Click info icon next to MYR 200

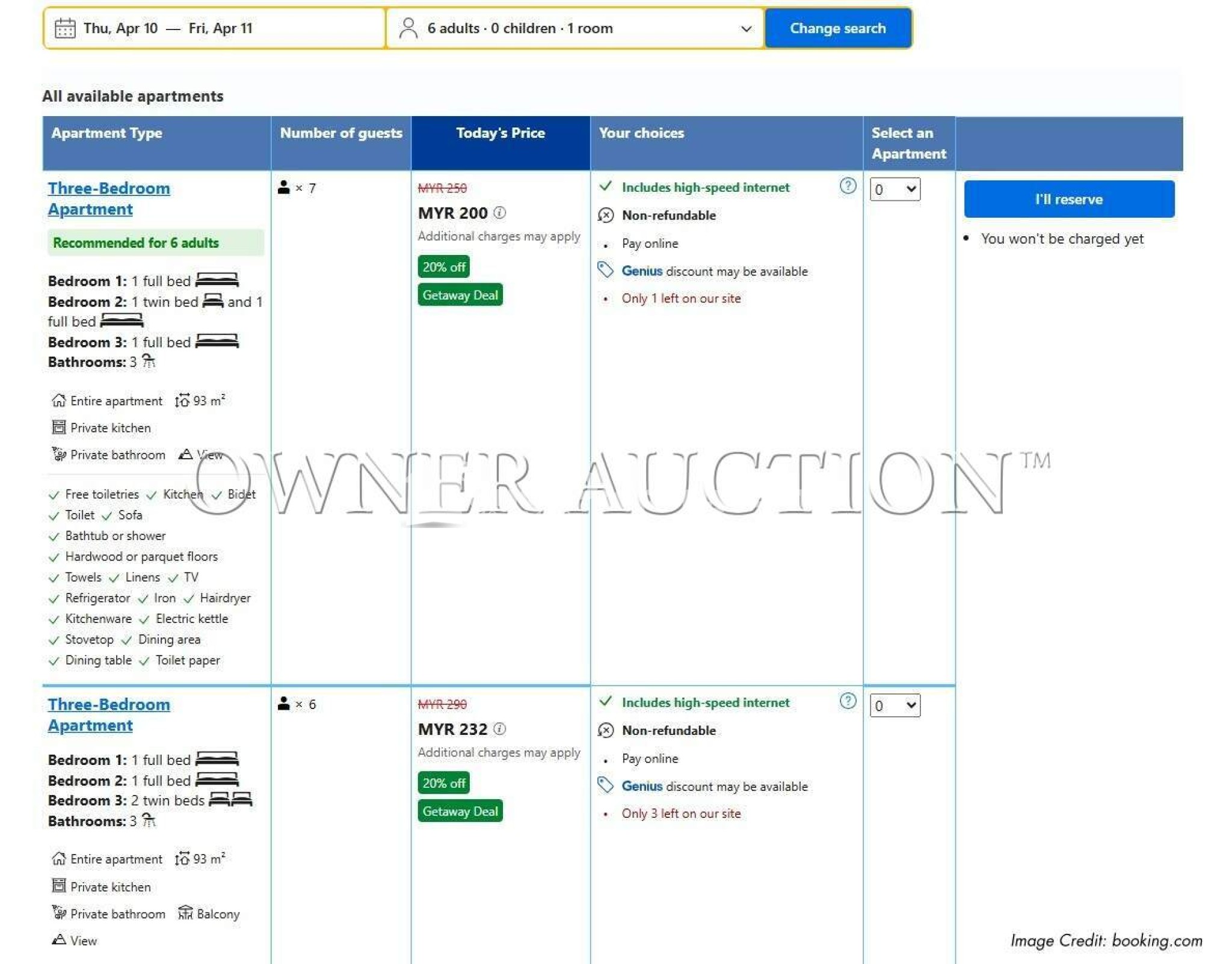[500, 213]
